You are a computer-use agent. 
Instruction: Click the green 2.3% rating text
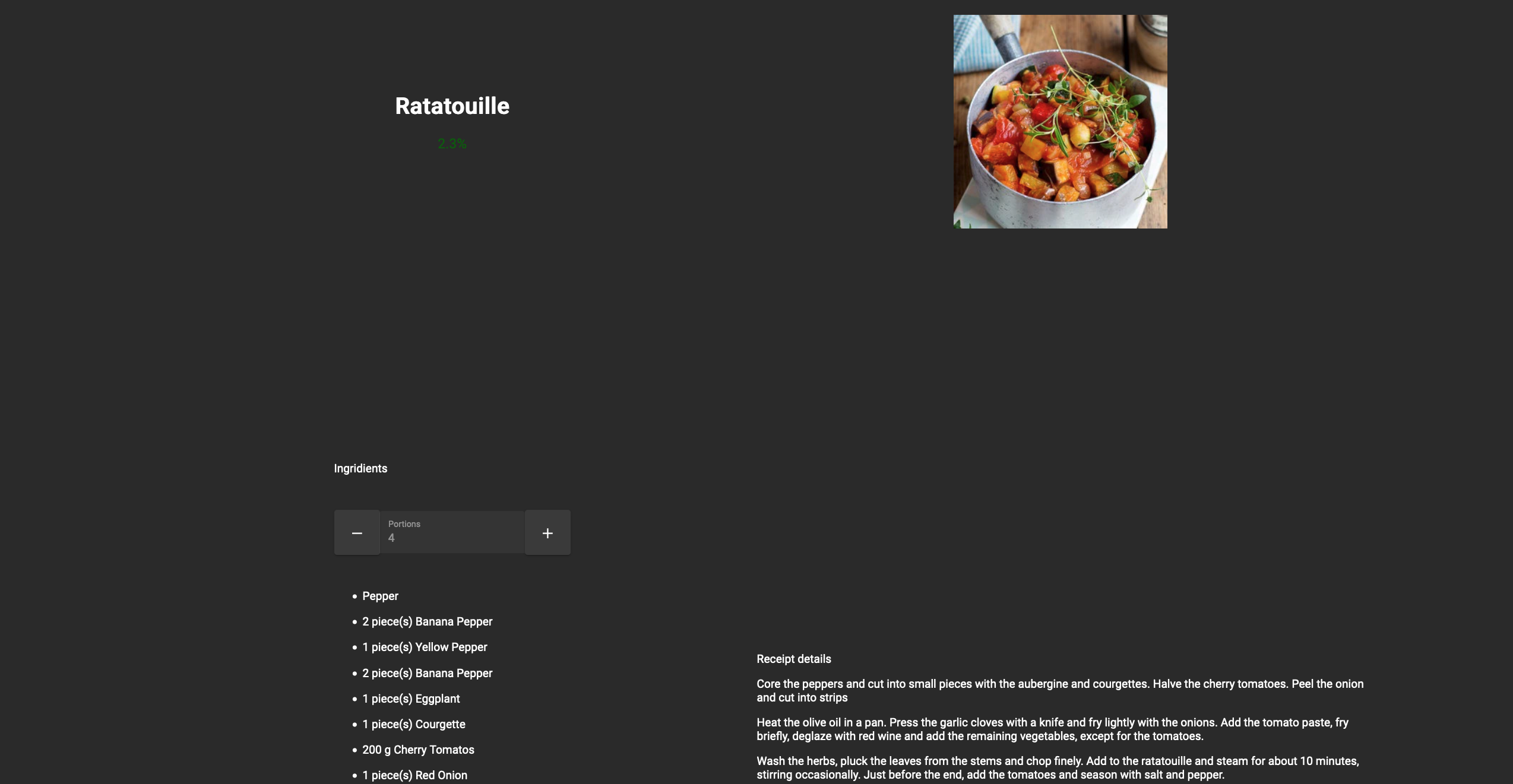(x=452, y=144)
